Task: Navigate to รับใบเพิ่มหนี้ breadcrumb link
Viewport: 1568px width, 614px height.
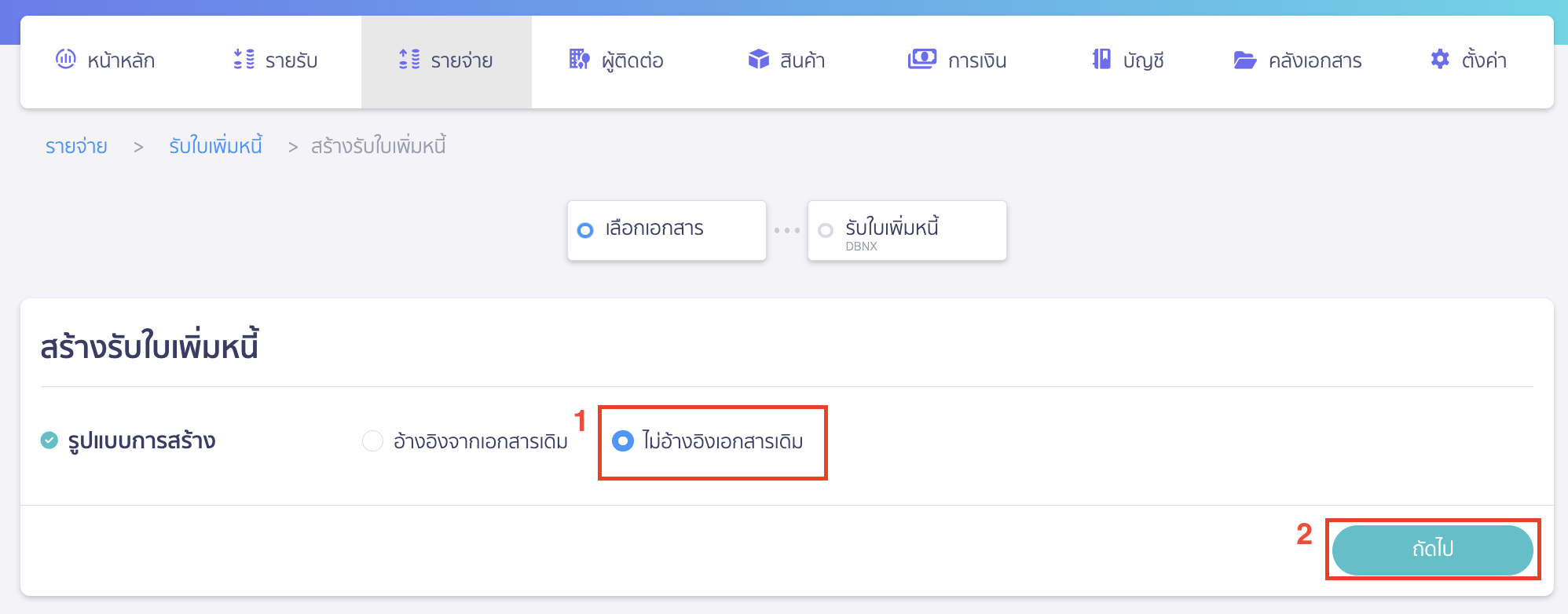Action: (216, 145)
